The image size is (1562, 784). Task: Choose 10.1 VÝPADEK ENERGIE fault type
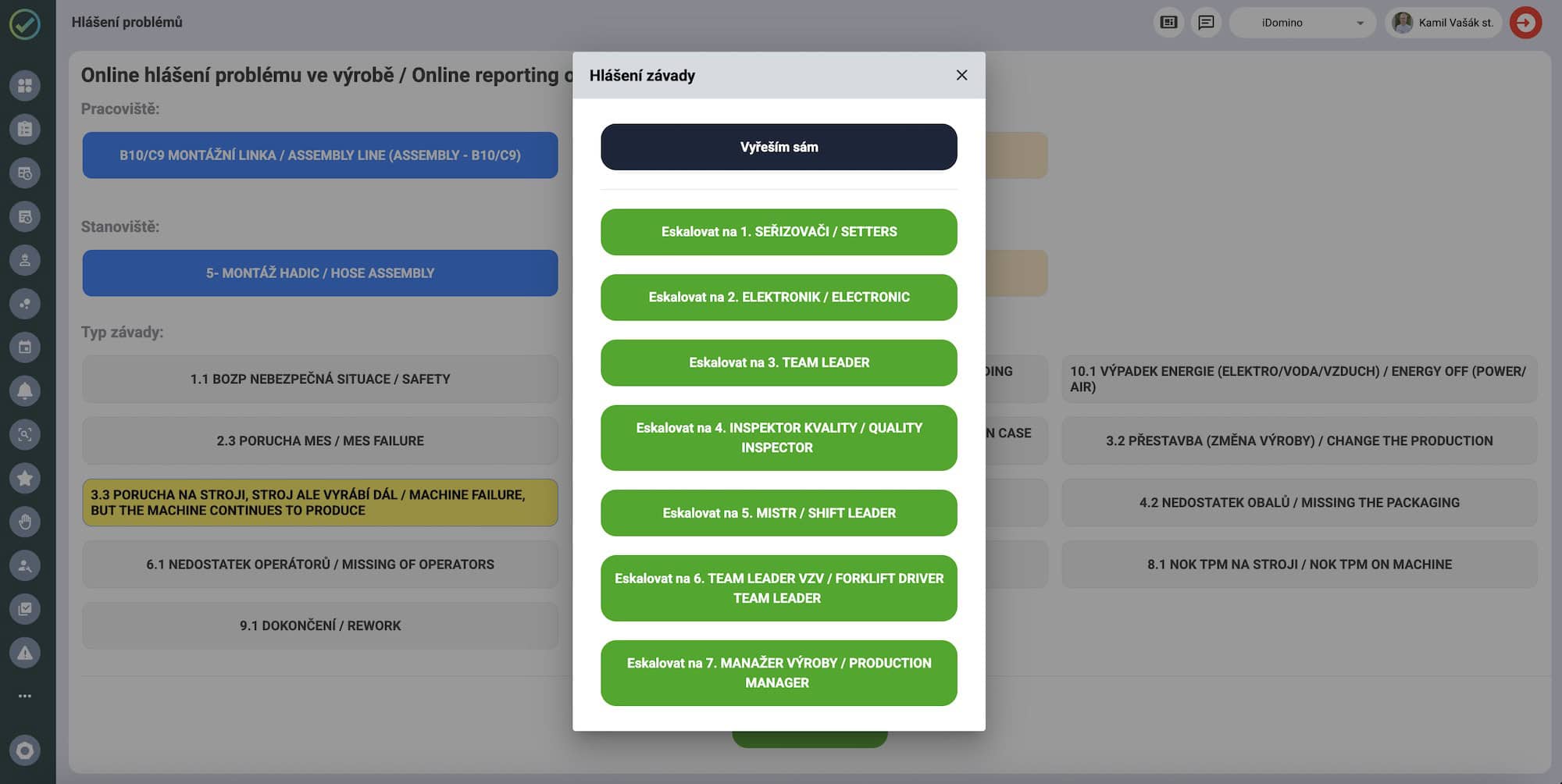1300,380
